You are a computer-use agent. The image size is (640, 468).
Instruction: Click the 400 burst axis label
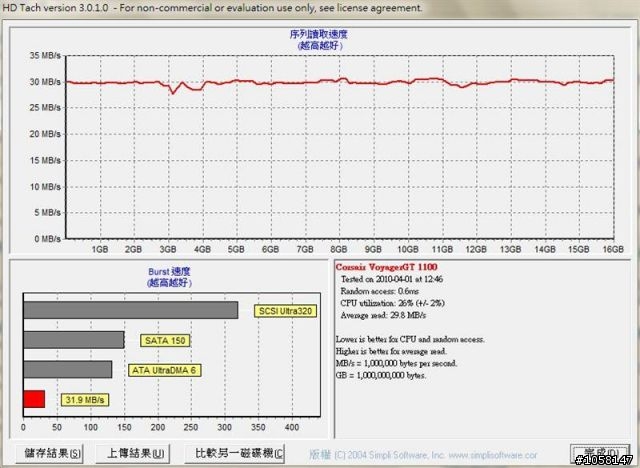point(291,427)
